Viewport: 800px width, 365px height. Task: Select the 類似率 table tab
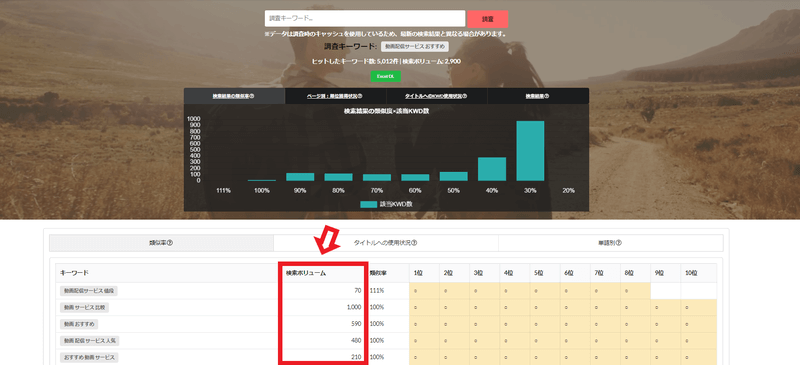(161, 243)
